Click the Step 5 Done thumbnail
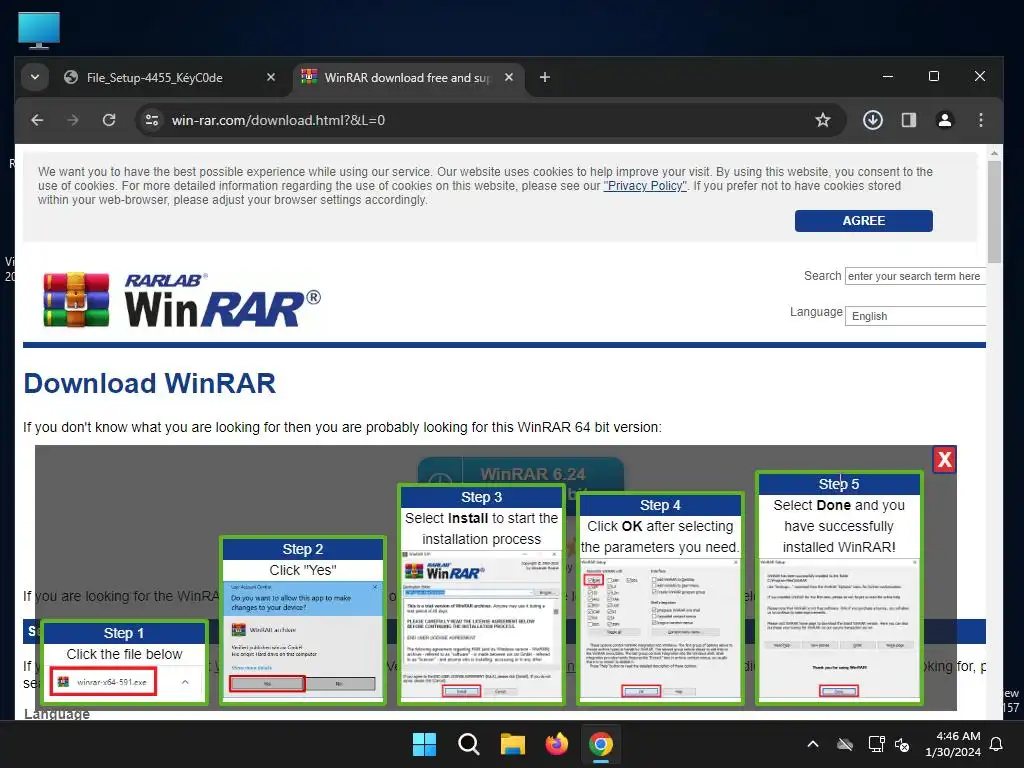Screen dimensions: 1024x768 click(839, 588)
